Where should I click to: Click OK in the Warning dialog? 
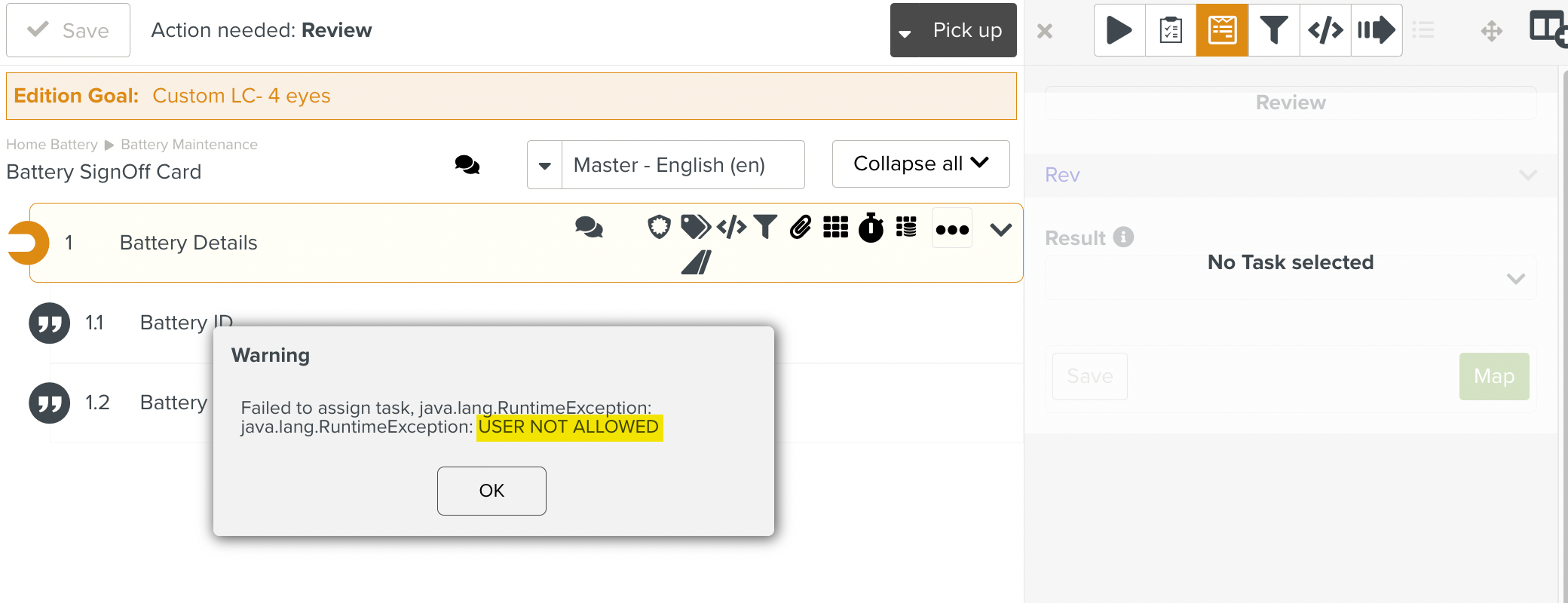point(492,491)
